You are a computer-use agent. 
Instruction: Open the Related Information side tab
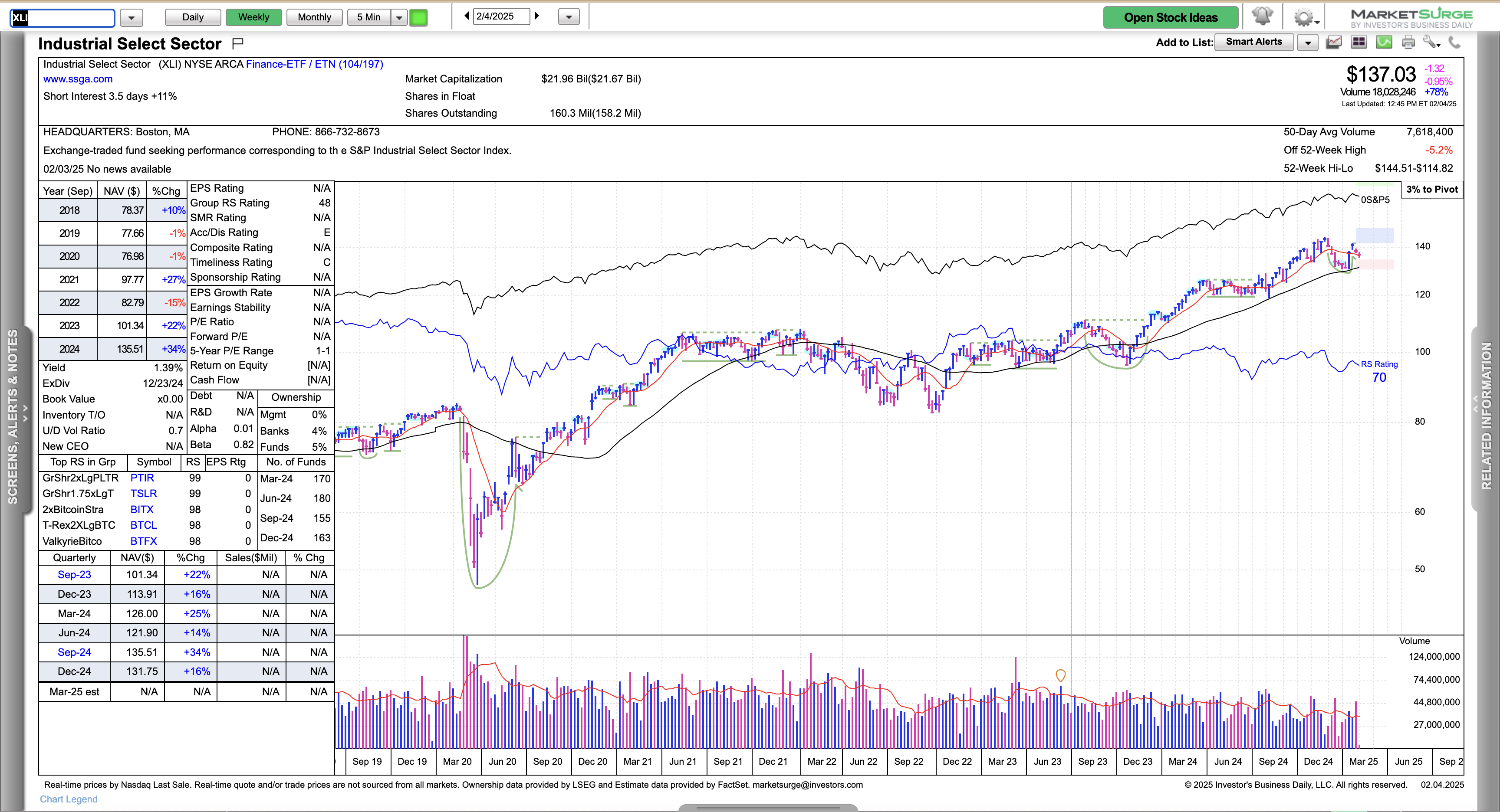1487,416
